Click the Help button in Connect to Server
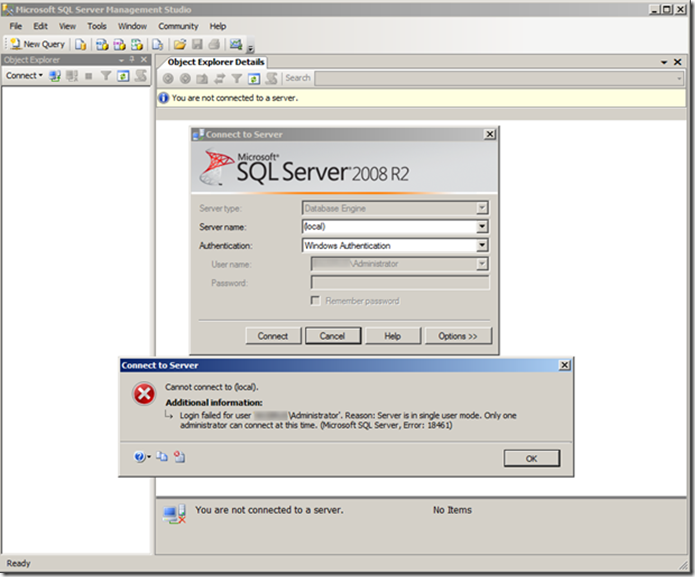 point(392,336)
